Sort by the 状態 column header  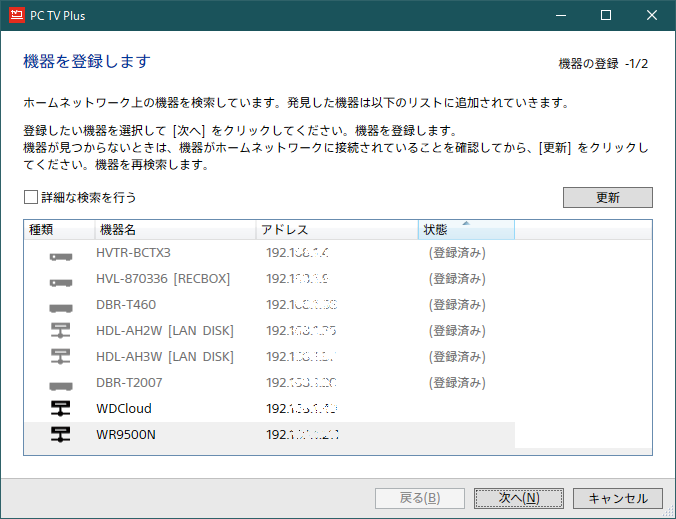point(466,230)
